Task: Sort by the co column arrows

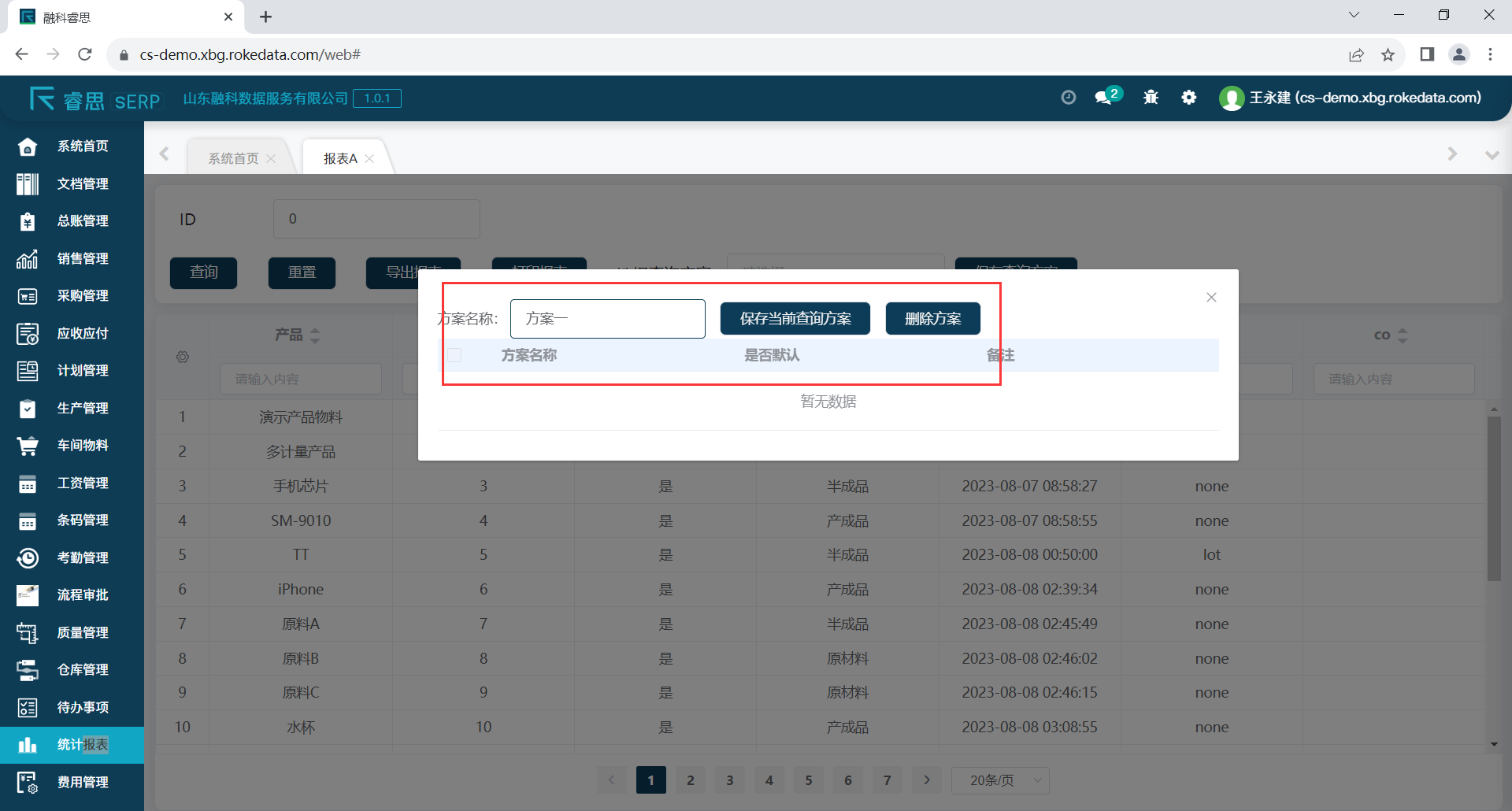Action: 1402,335
